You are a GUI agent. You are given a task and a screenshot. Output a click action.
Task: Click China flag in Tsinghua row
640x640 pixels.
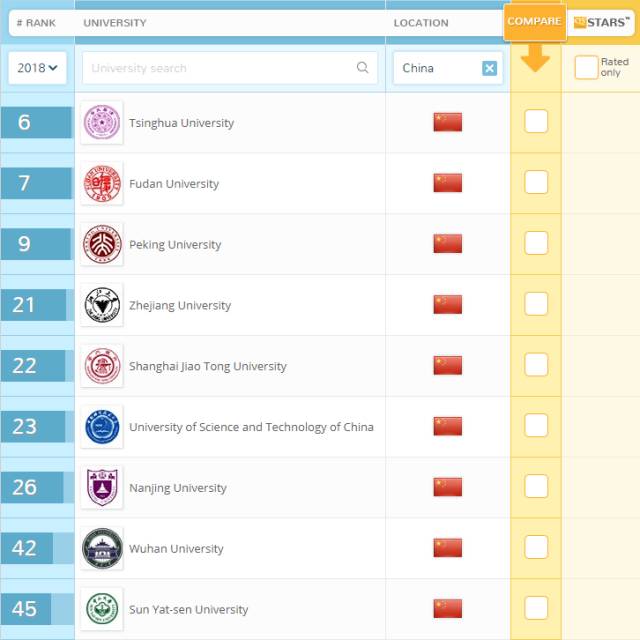(x=448, y=122)
